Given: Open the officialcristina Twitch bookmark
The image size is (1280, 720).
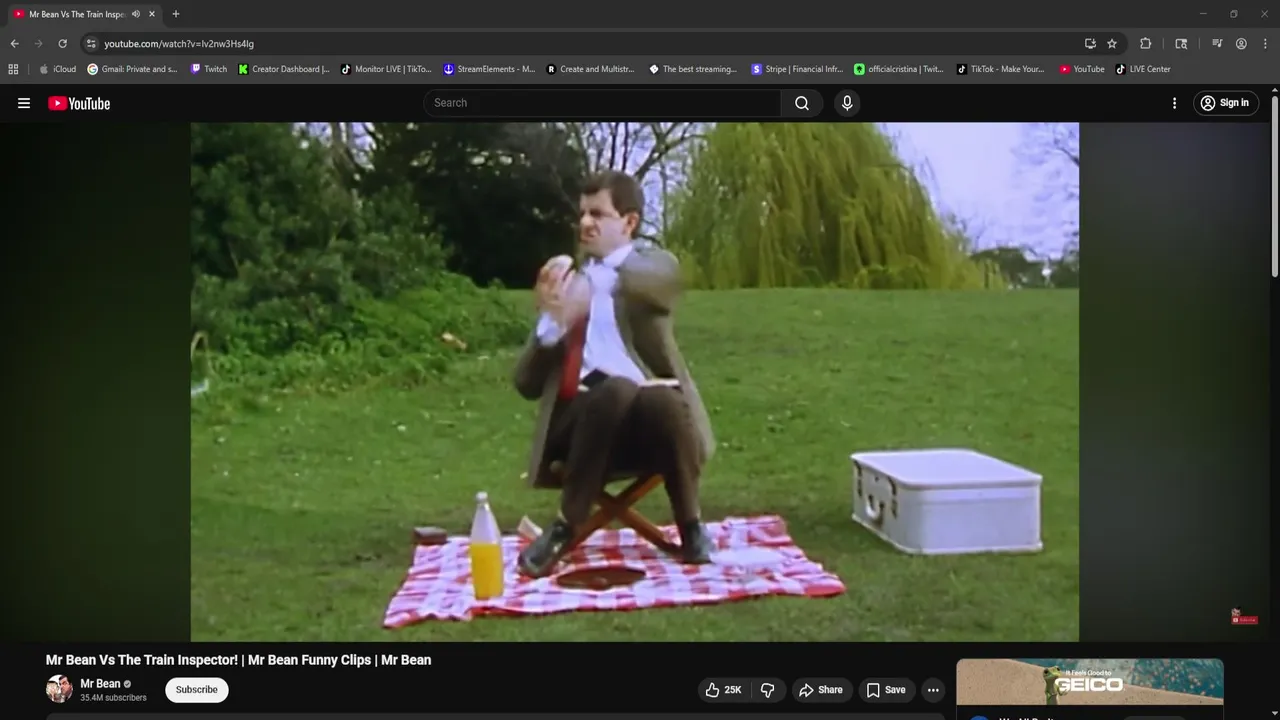Looking at the screenshot, I should click(x=899, y=69).
